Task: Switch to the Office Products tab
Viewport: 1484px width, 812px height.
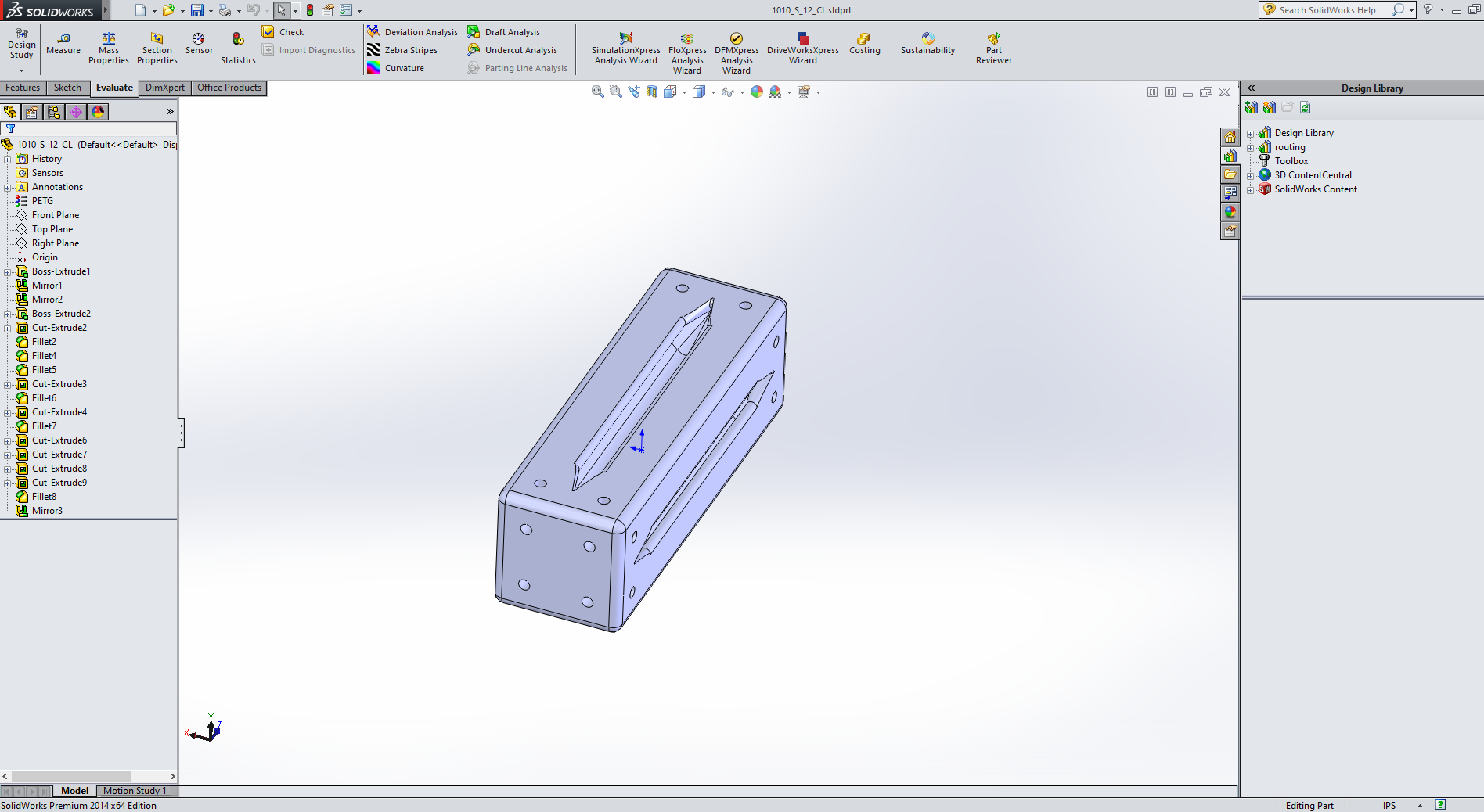Action: point(229,88)
